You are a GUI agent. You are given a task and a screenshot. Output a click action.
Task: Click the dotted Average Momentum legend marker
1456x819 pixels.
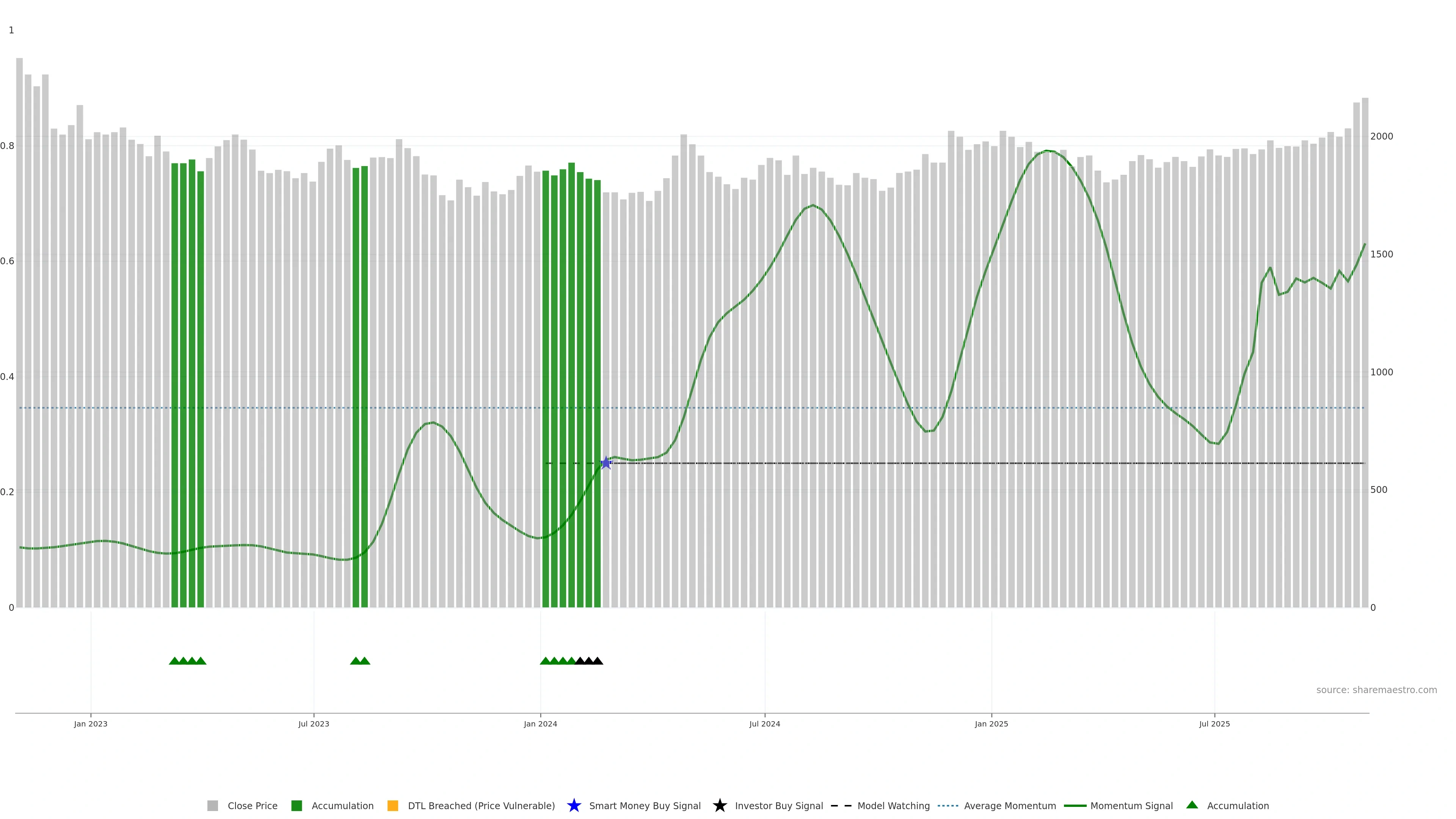(948, 806)
